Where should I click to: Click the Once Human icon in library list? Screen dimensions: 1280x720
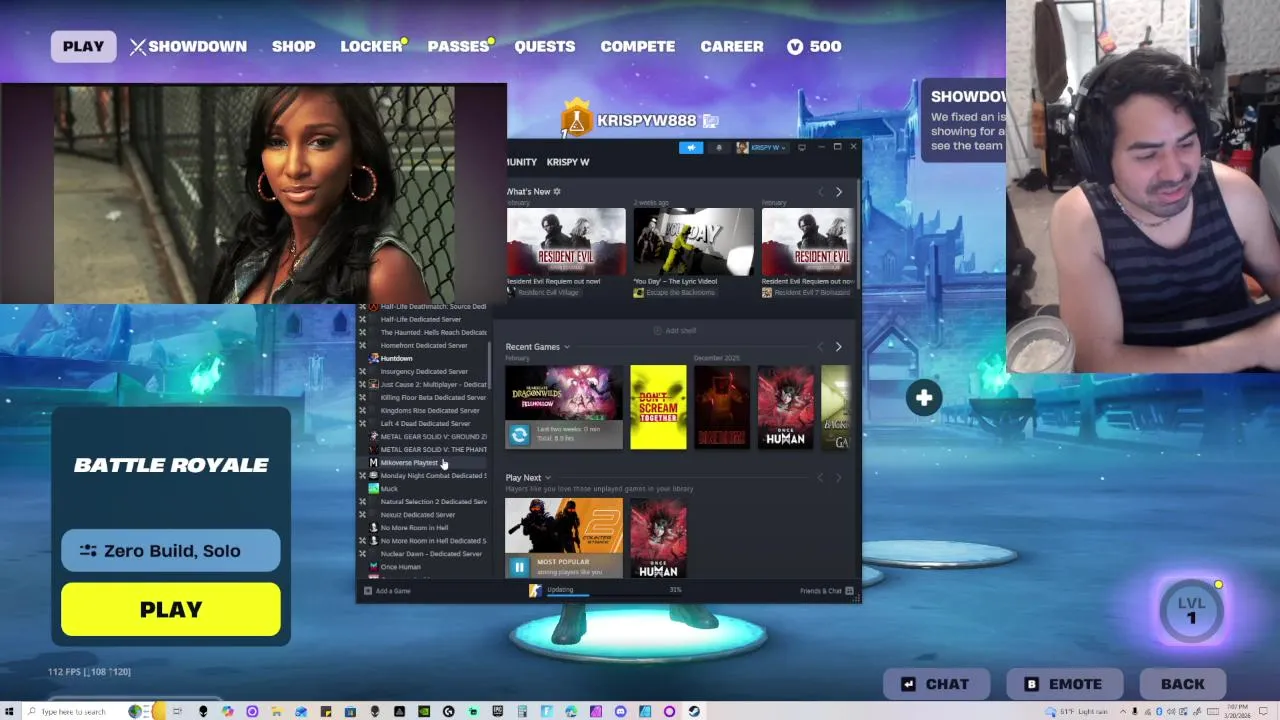(x=373, y=566)
